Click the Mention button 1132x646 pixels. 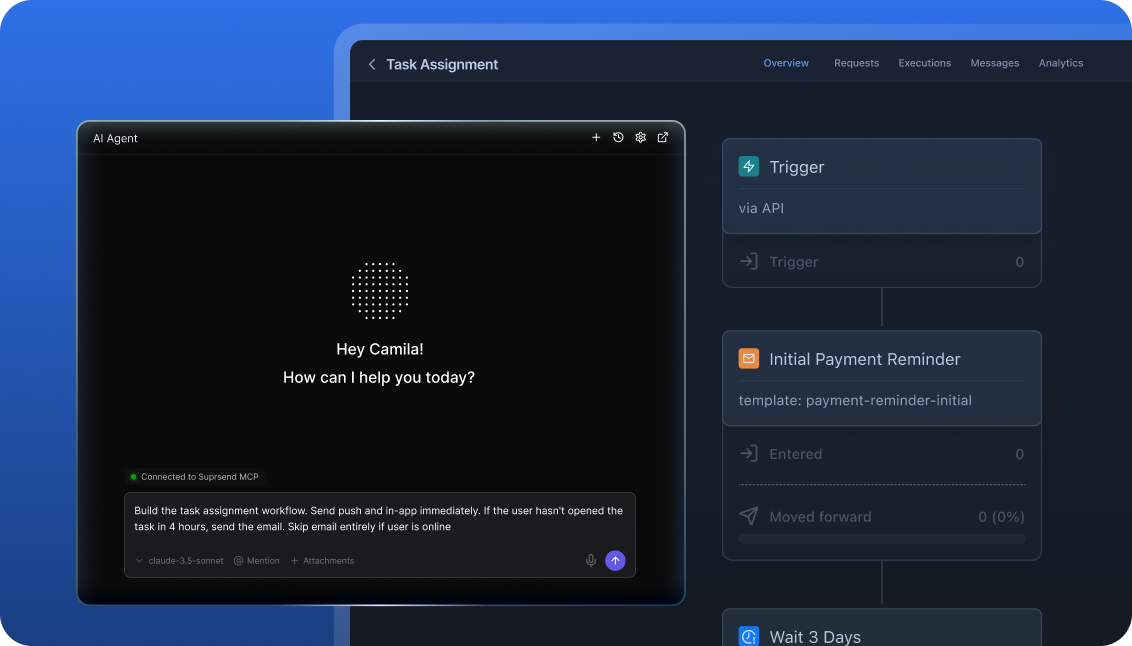[257, 561]
